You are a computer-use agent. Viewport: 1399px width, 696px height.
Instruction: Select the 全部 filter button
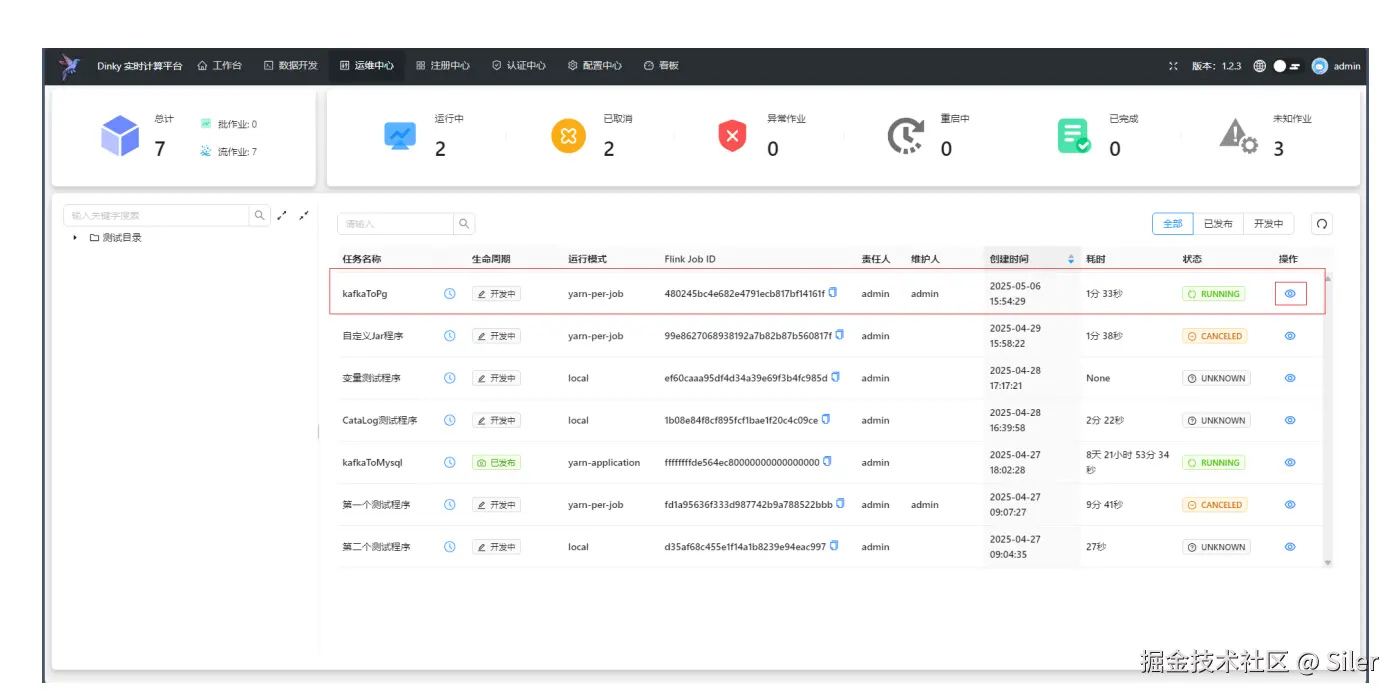pyautogui.click(x=1173, y=224)
